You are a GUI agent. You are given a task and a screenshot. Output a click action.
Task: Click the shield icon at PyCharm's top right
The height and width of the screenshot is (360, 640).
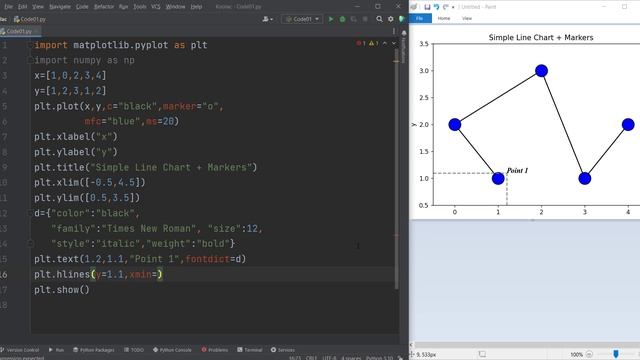402,19
